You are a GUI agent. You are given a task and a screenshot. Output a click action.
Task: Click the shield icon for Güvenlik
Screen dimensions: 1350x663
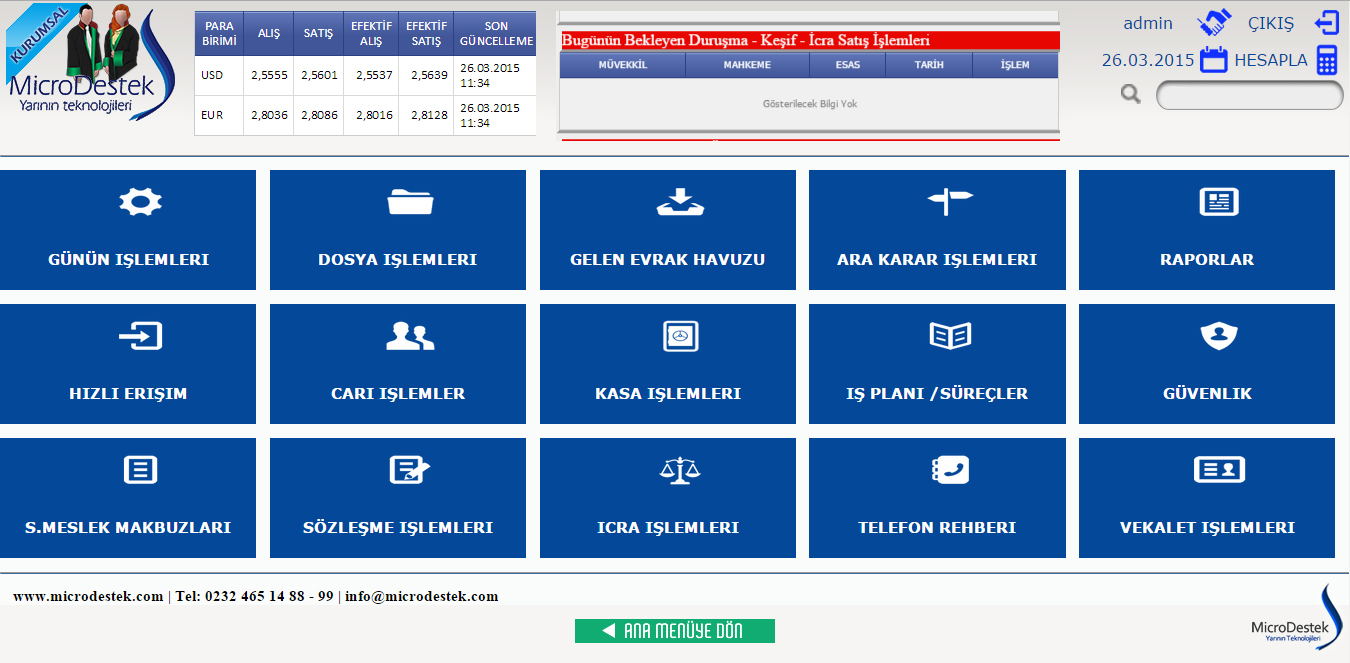(x=1218, y=336)
